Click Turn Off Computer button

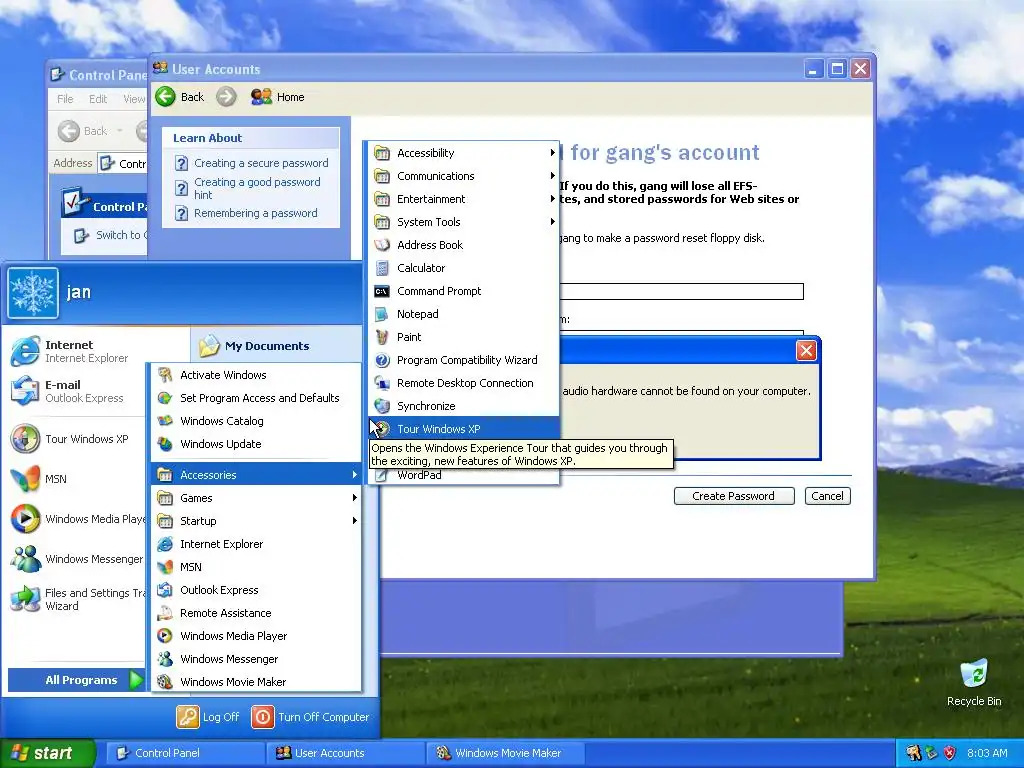(310, 716)
